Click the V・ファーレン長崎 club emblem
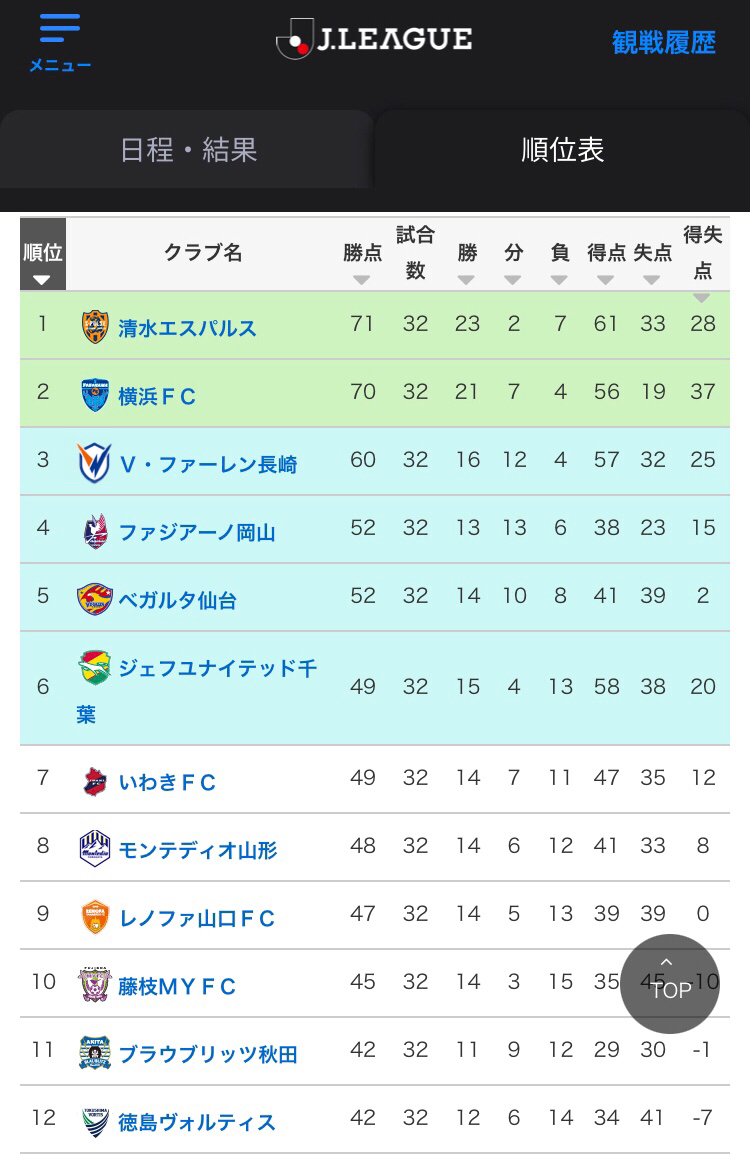This screenshot has height=1154, width=750. [95, 463]
